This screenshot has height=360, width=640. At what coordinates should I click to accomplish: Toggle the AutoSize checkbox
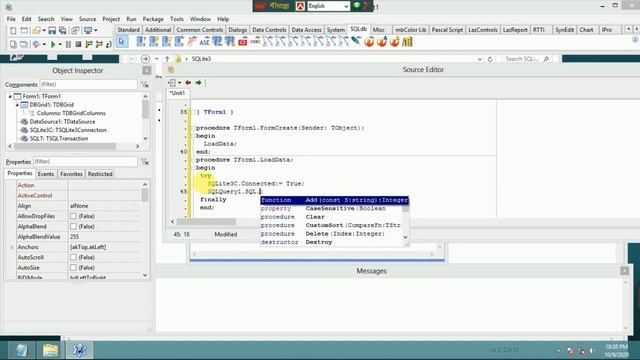[x=73, y=268]
